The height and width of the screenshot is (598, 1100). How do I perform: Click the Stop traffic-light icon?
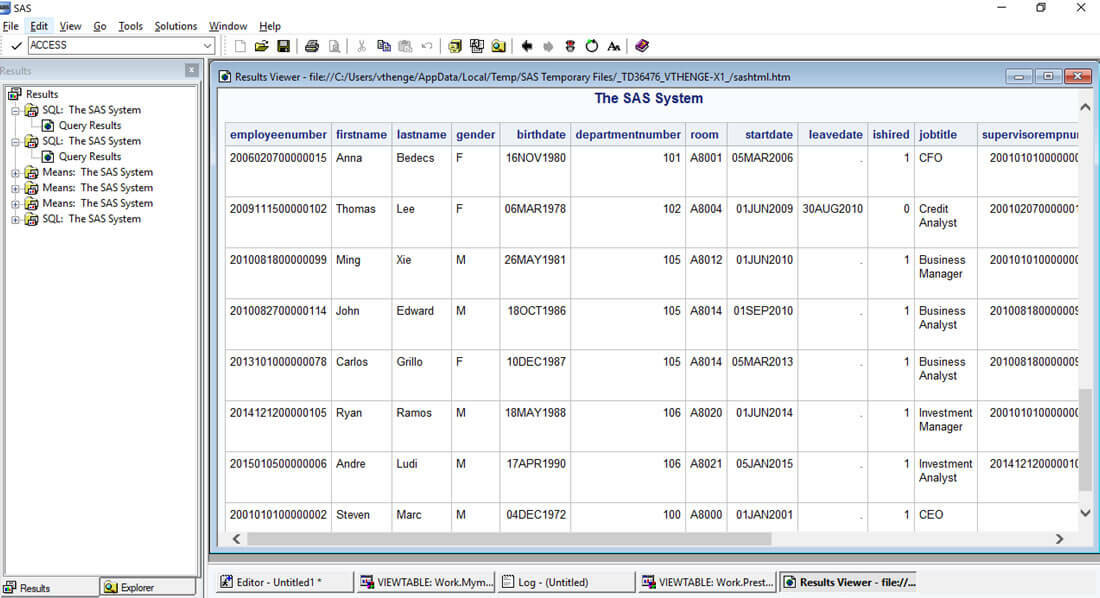(x=570, y=46)
